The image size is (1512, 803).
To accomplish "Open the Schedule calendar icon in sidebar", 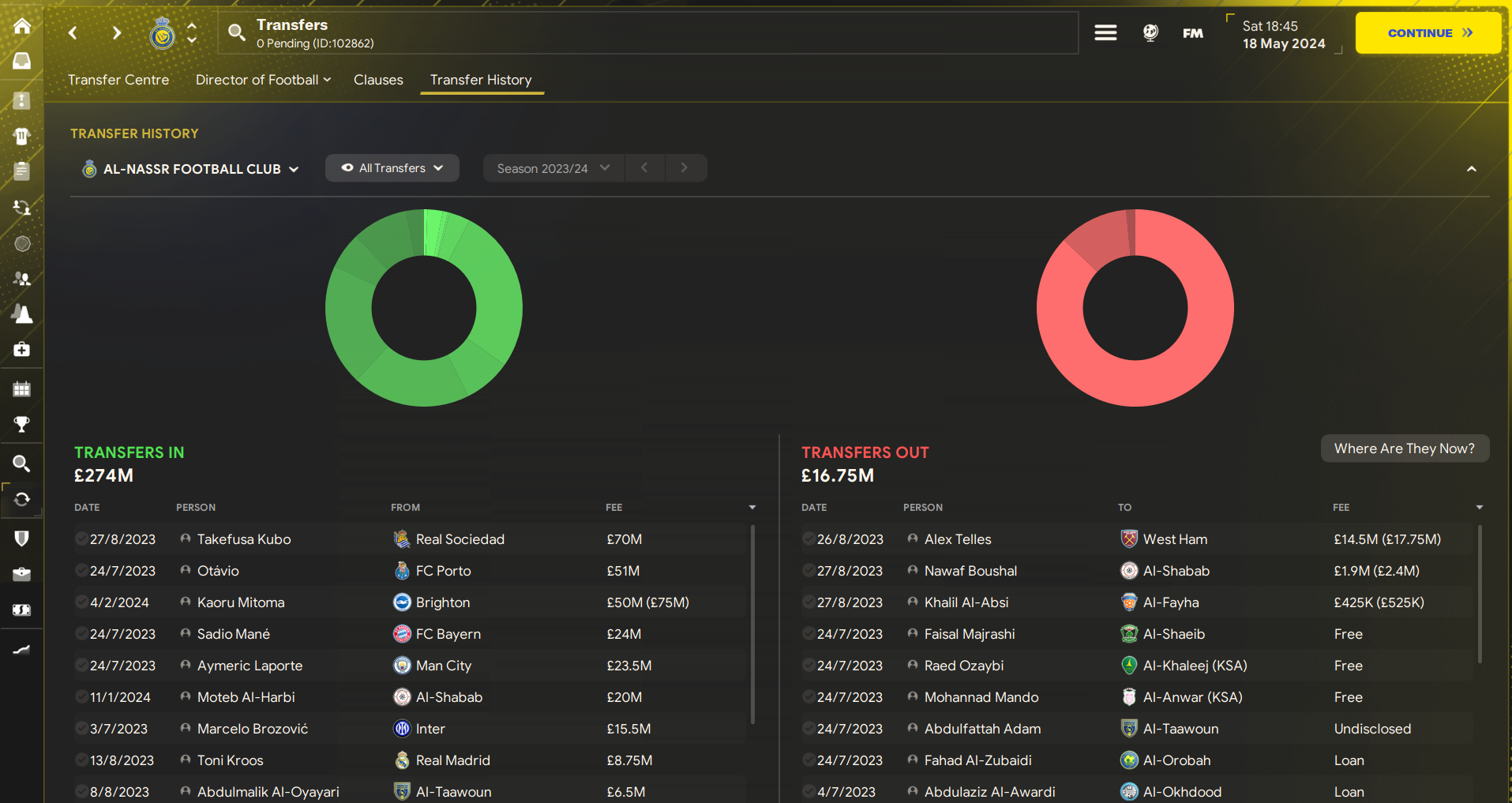I will point(22,388).
